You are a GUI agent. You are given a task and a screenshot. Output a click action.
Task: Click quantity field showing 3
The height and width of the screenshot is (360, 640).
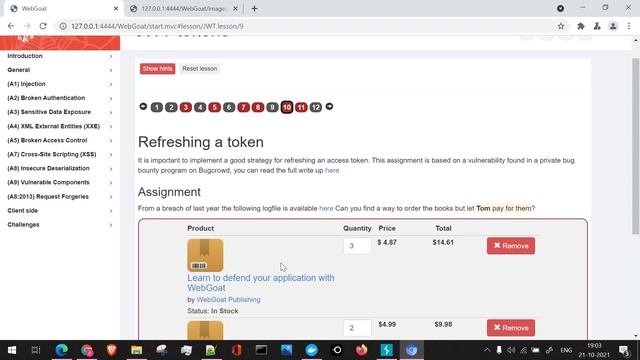[x=357, y=246]
